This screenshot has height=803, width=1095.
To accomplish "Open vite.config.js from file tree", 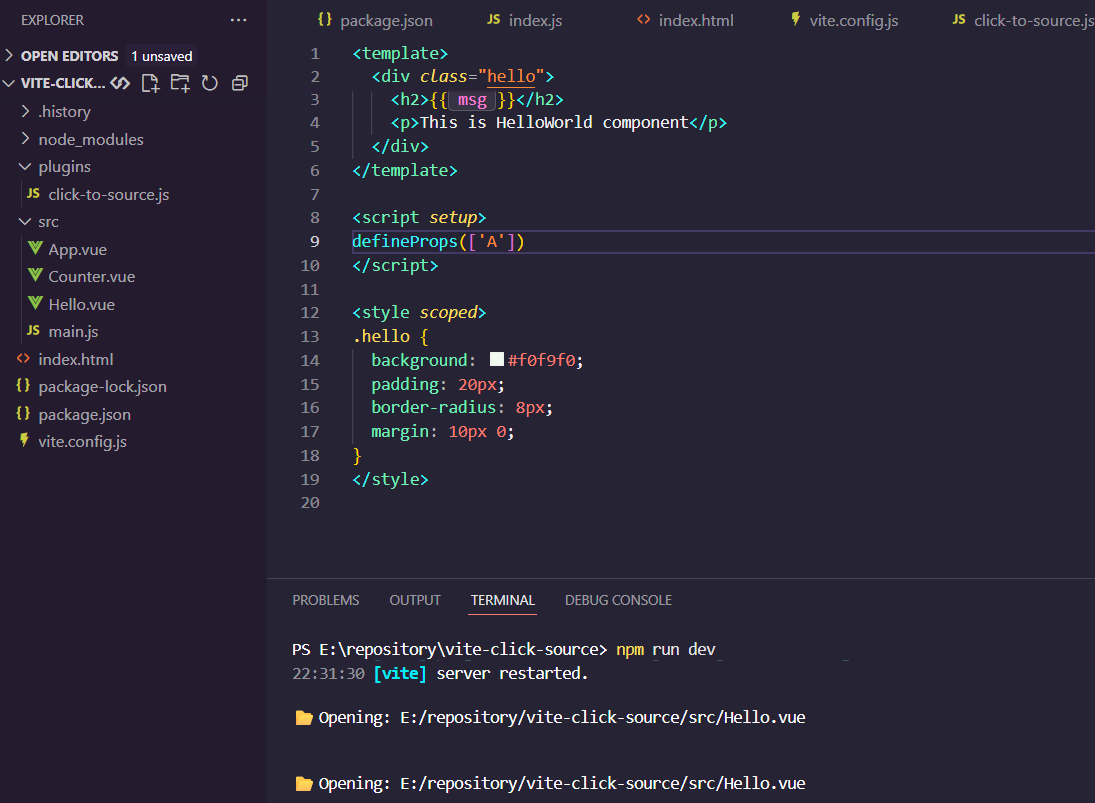I will coord(82,442).
